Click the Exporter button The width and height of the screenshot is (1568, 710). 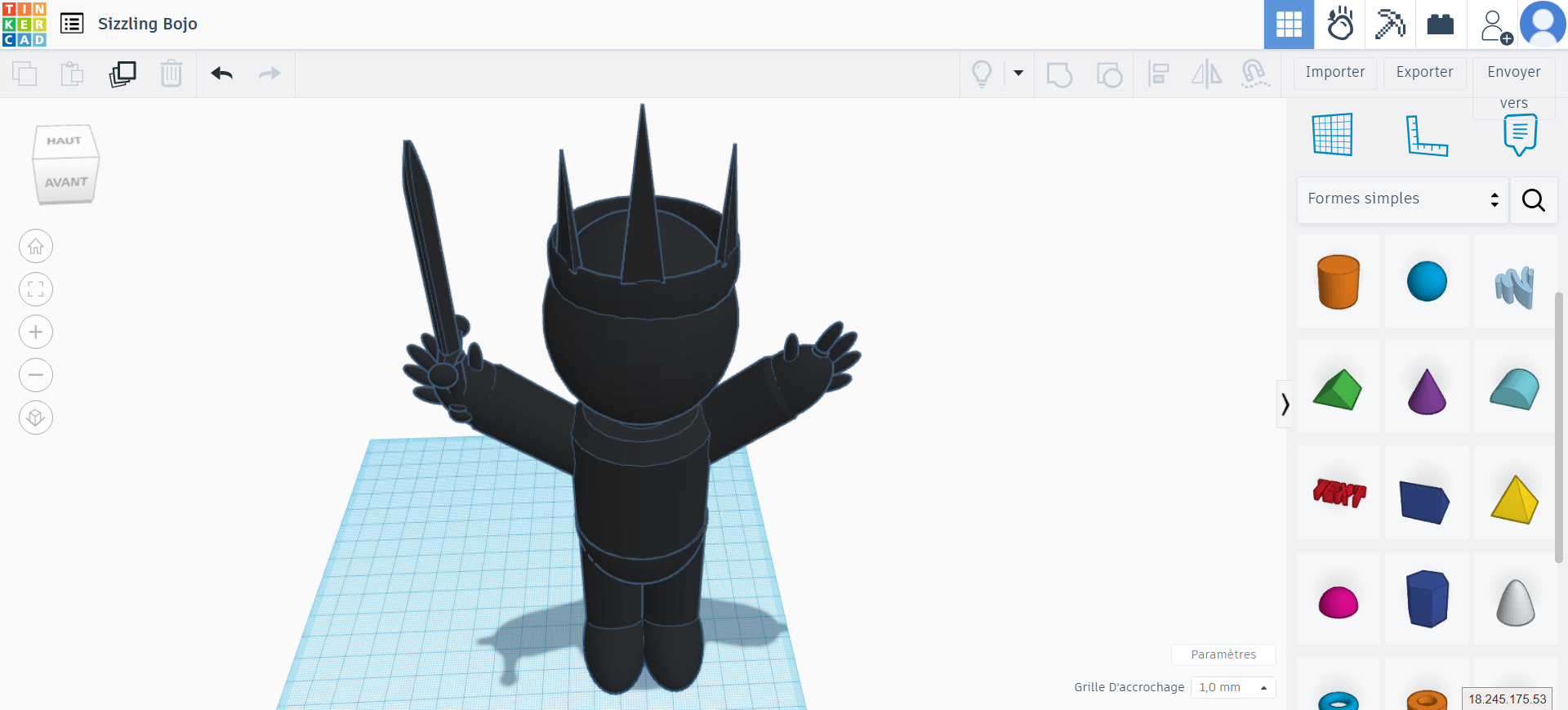click(x=1424, y=73)
